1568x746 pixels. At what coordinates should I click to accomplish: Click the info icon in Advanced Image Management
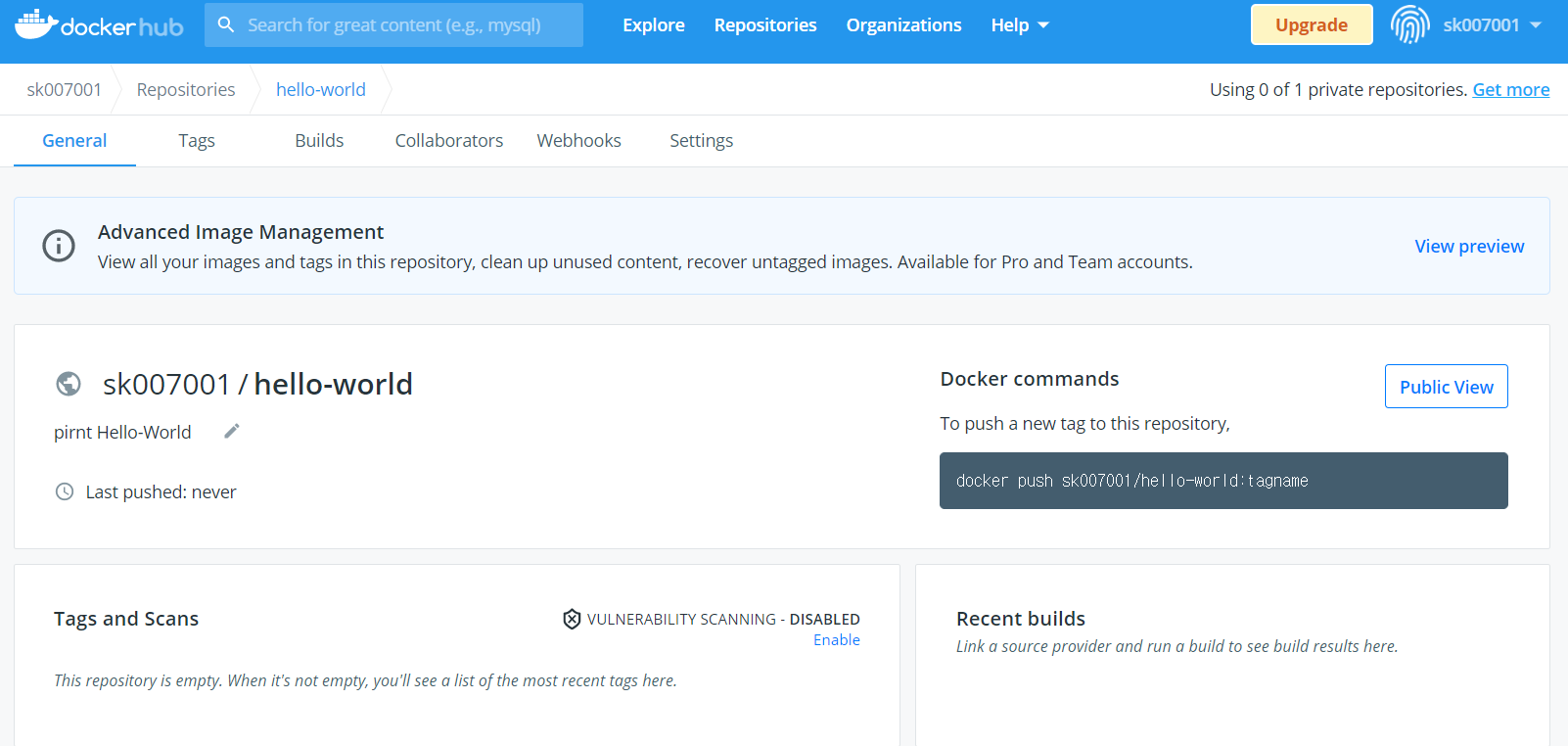(x=59, y=246)
